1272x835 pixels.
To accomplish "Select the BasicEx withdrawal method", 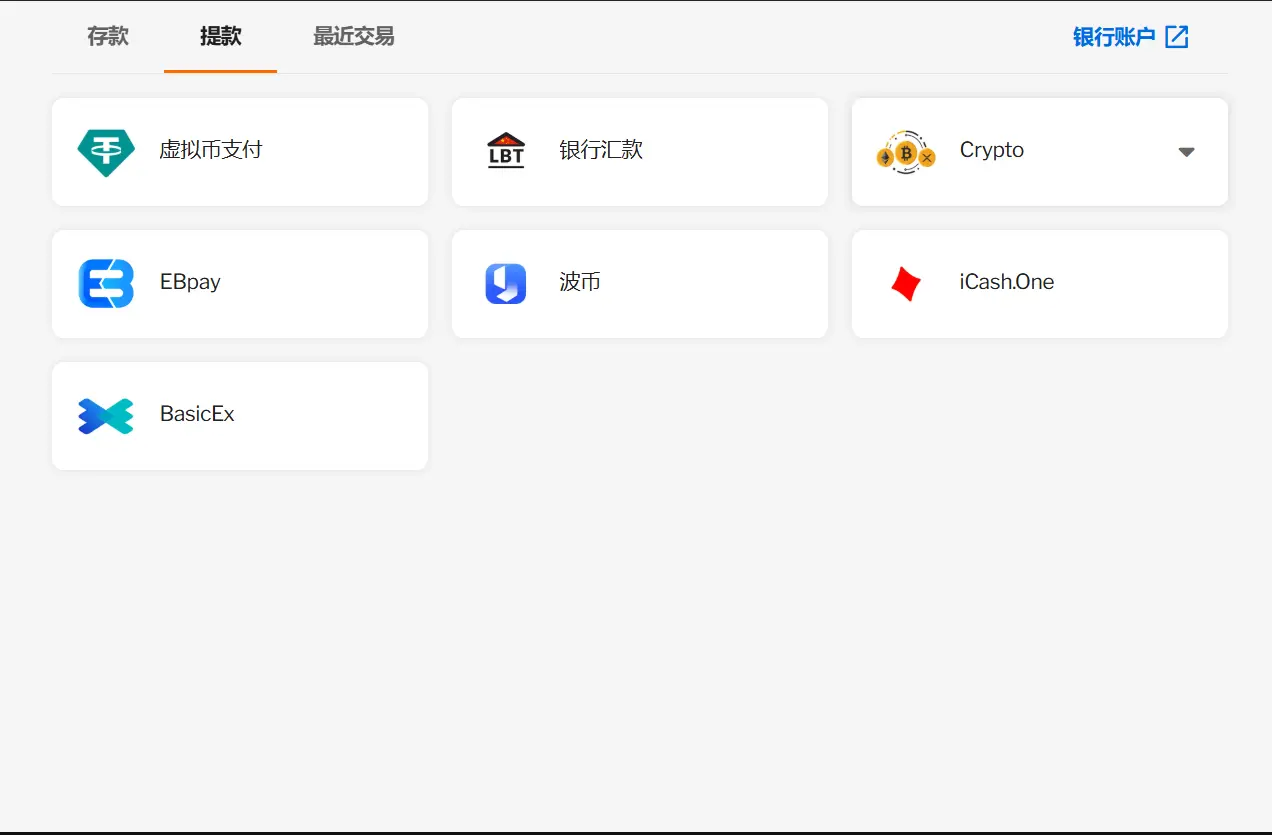I will point(240,415).
